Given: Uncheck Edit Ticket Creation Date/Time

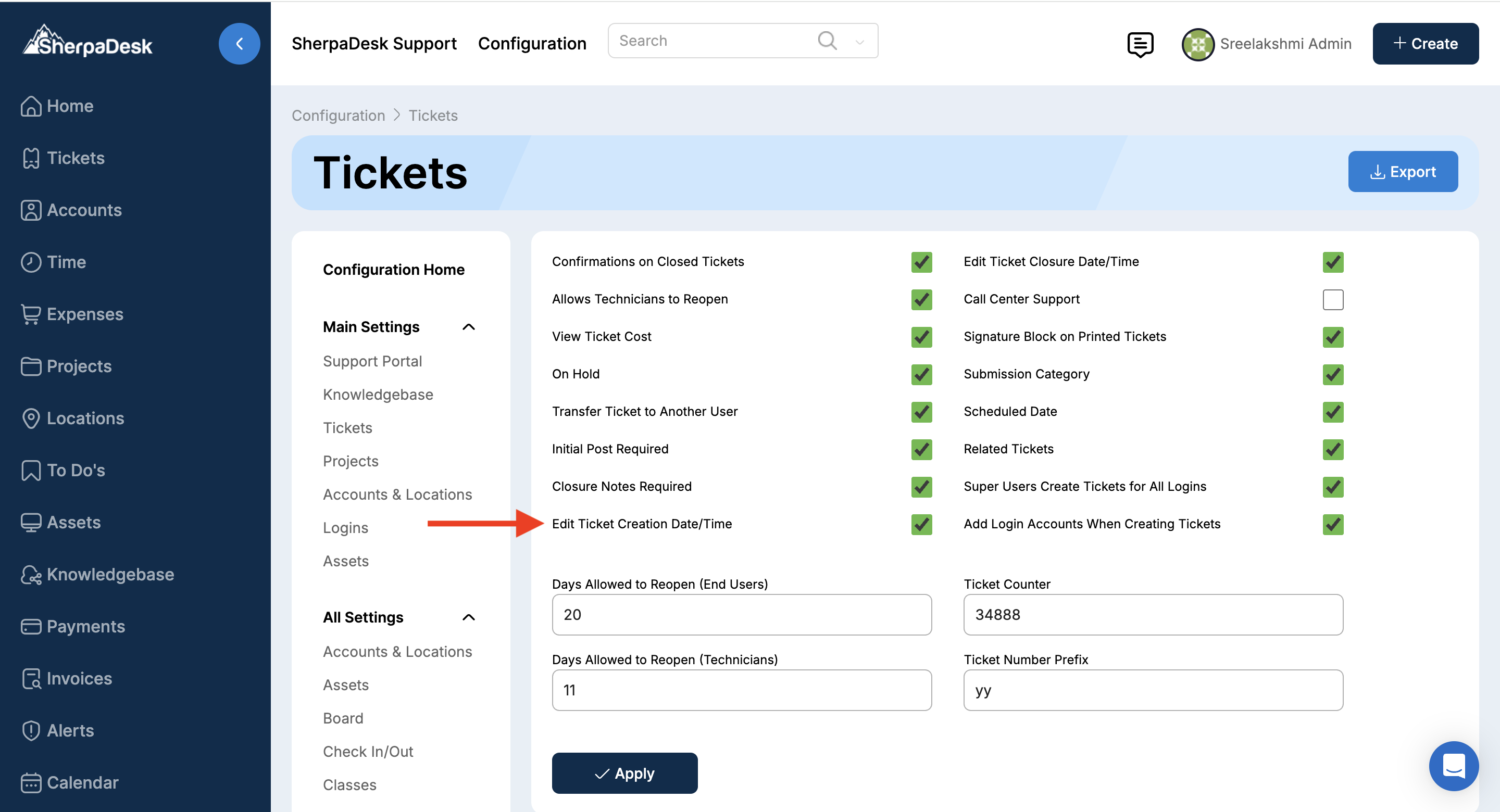Looking at the screenshot, I should coord(921,525).
